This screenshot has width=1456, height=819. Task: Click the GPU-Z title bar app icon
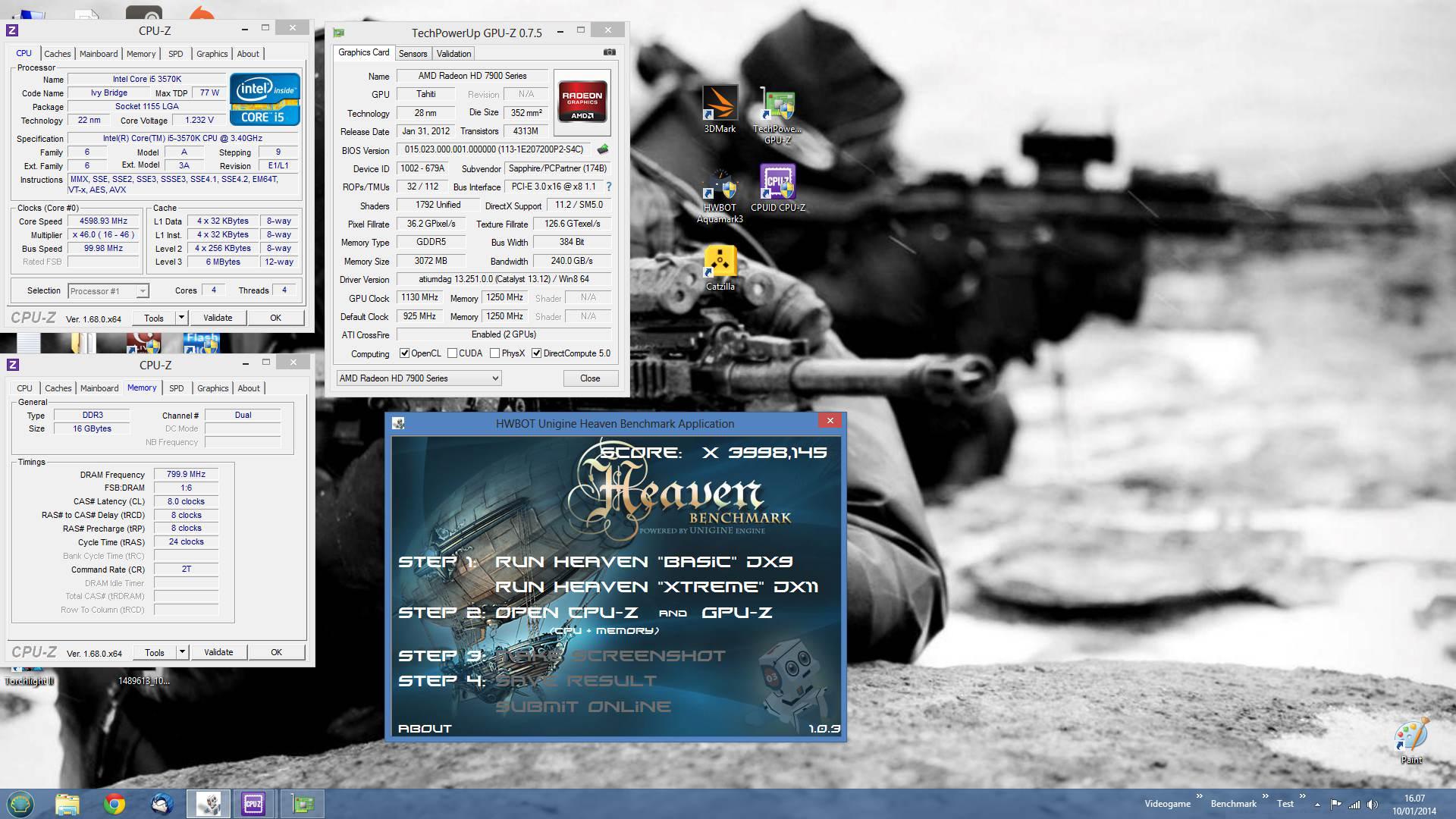coord(339,32)
